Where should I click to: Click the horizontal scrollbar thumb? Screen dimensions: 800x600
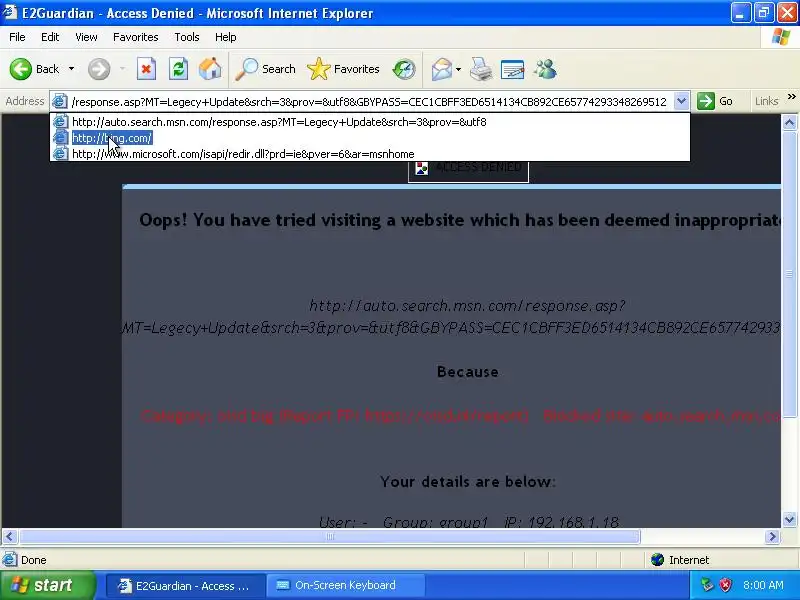[330, 536]
